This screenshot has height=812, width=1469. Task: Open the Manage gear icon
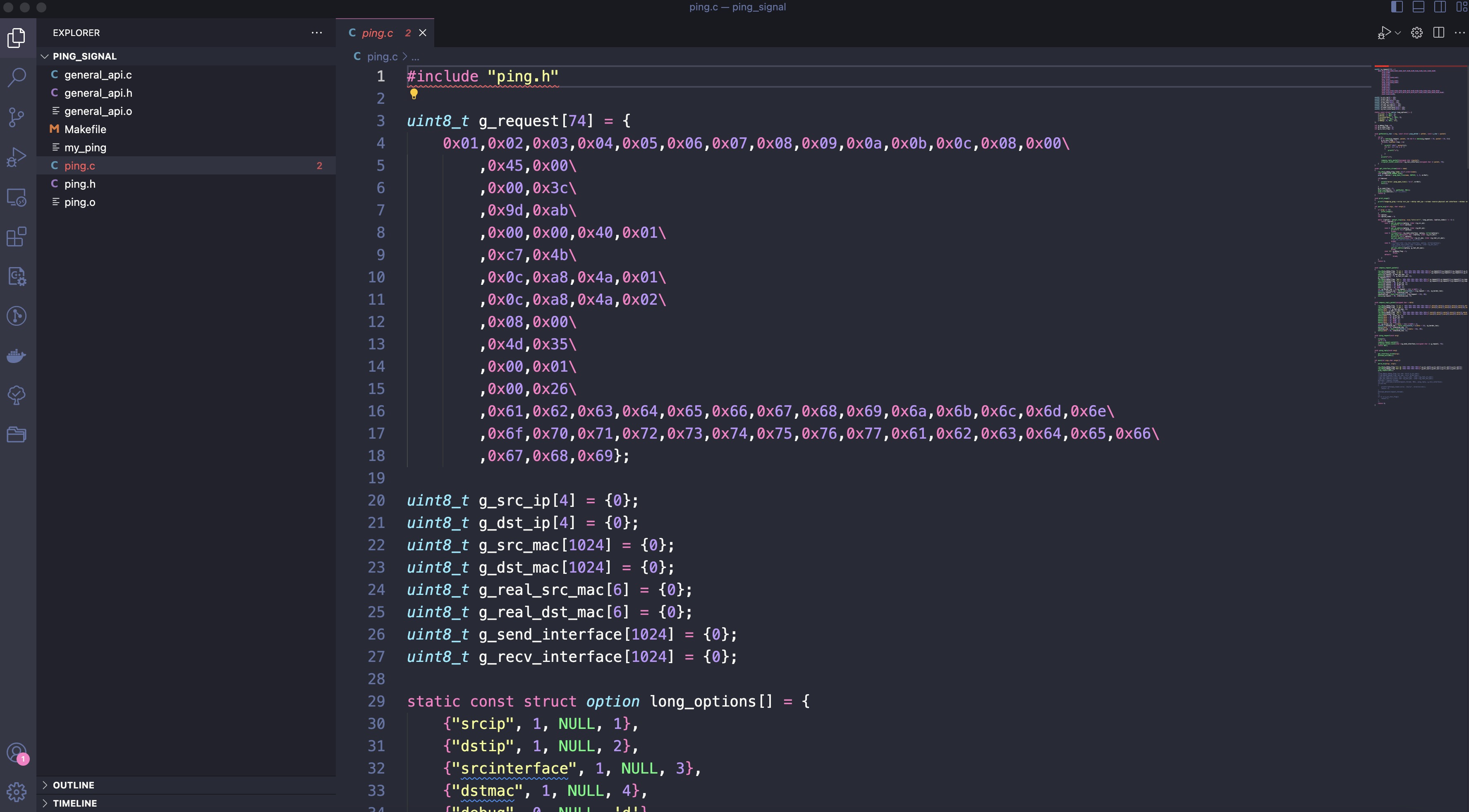pos(17,791)
